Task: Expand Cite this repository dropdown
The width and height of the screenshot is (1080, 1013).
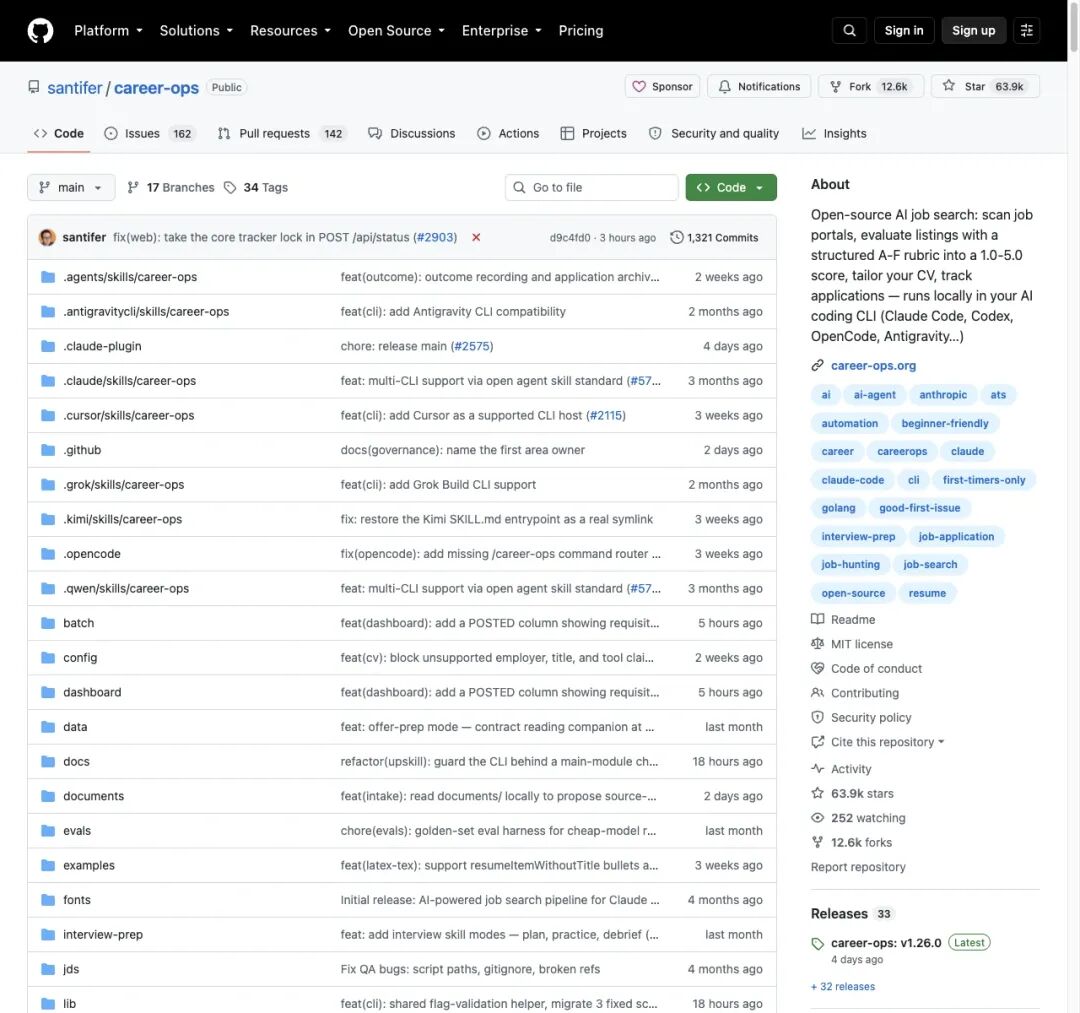Action: pos(878,742)
